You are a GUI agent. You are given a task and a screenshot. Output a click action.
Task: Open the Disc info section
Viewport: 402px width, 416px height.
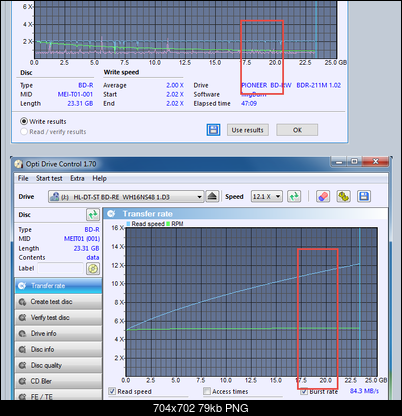click(x=58, y=350)
